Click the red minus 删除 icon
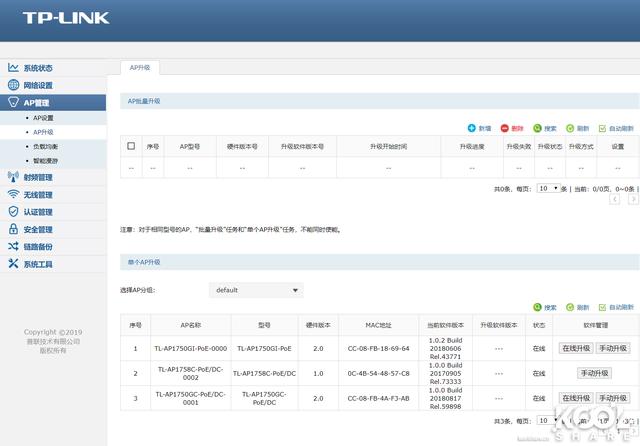This screenshot has width=640, height=446. [x=504, y=128]
